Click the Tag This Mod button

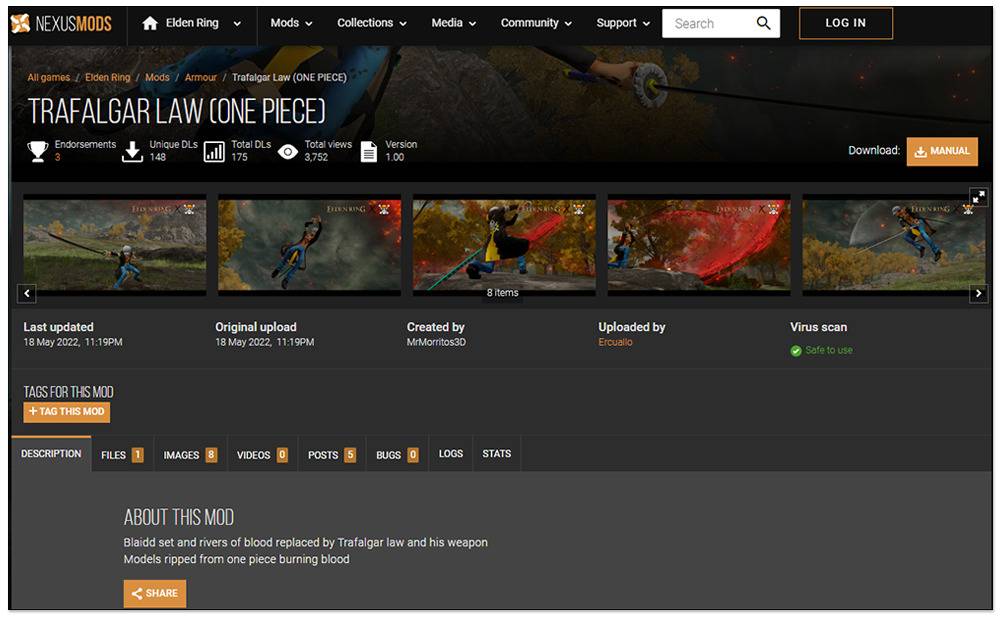point(66,412)
